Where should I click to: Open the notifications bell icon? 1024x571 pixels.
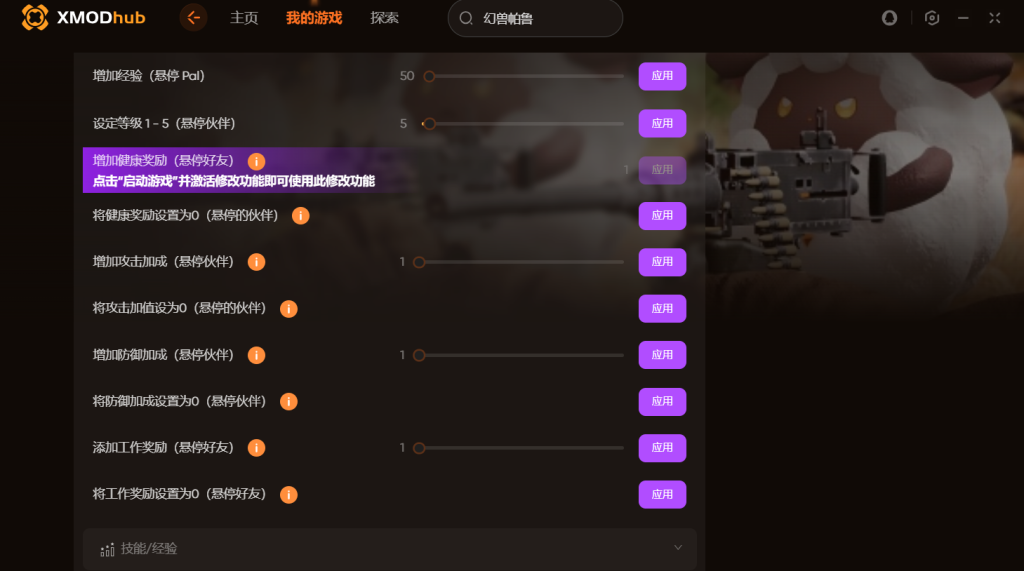tap(889, 18)
